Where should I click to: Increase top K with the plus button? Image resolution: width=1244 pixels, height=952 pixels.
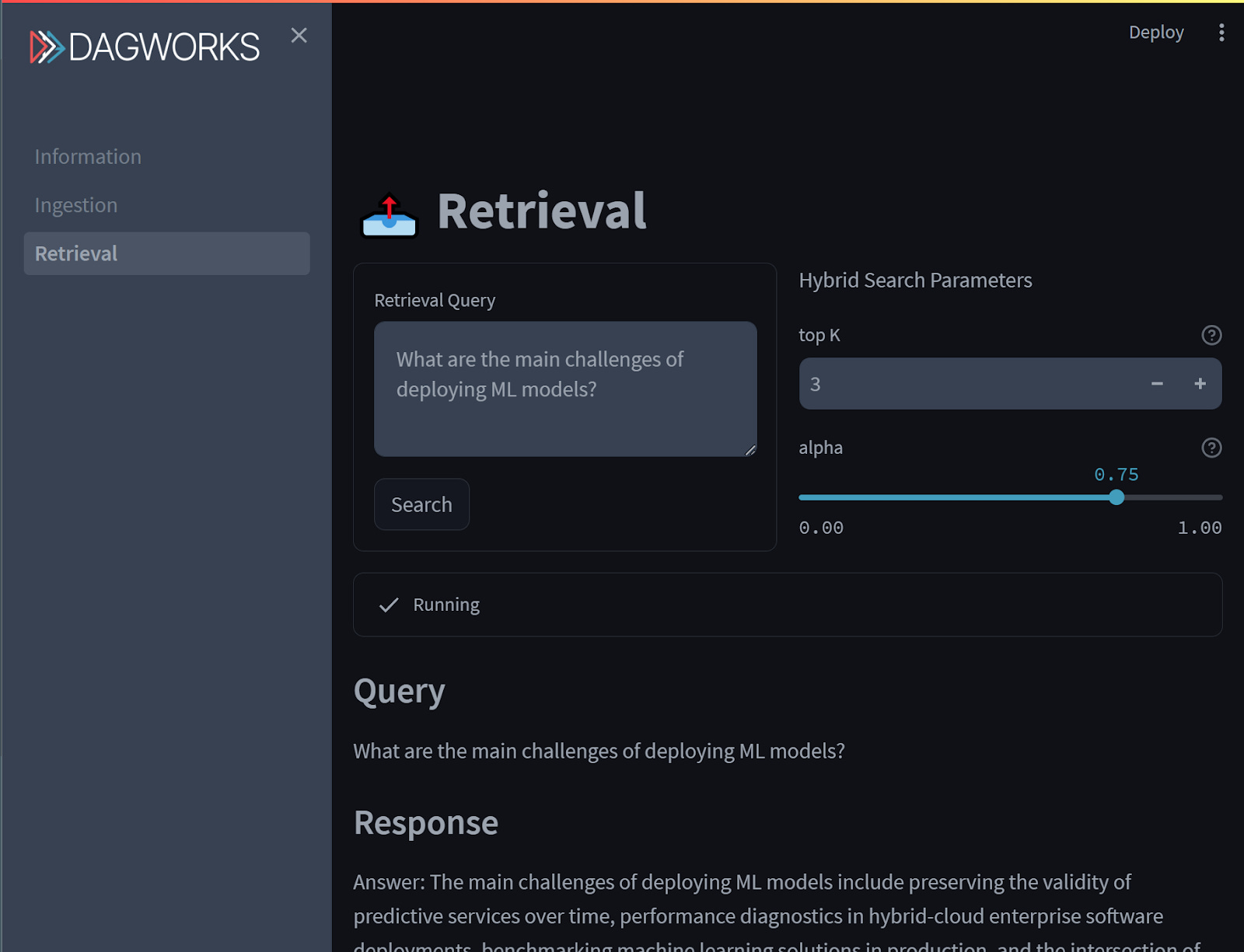click(1200, 383)
